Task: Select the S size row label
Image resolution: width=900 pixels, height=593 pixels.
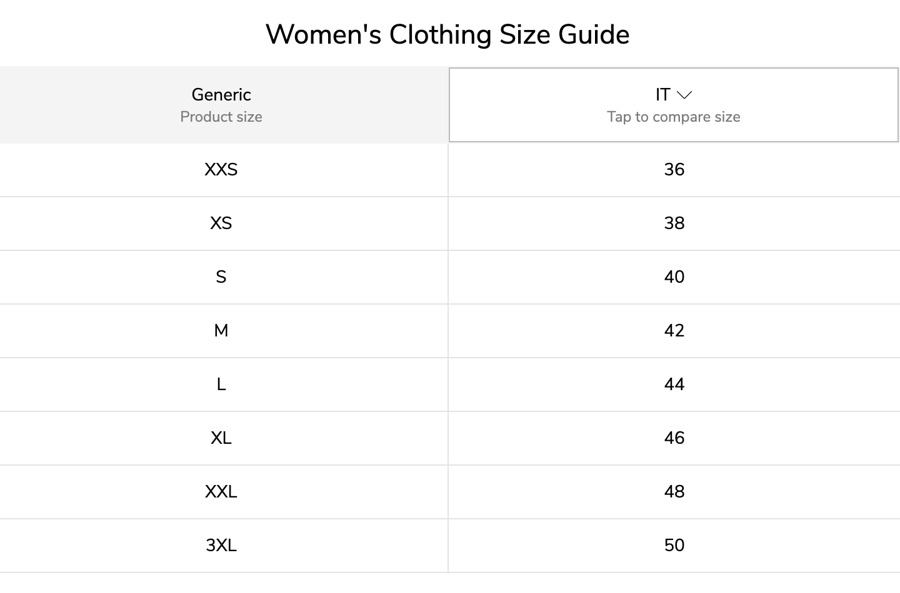Action: tap(221, 277)
